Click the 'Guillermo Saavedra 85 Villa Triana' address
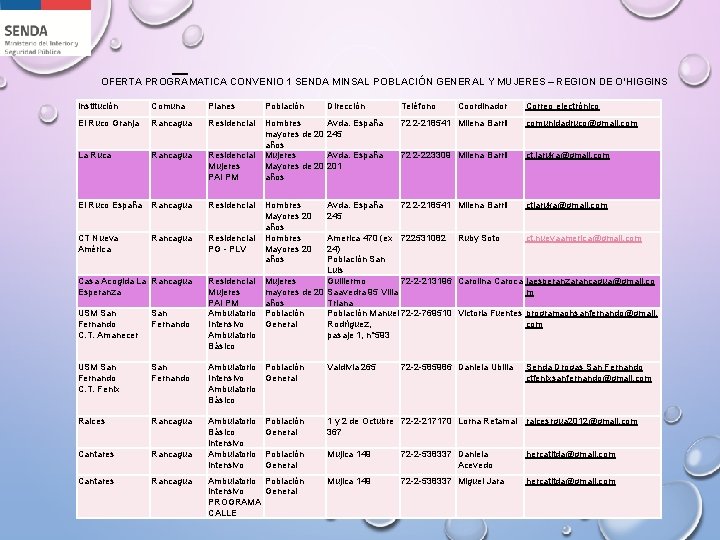The height and width of the screenshot is (540, 720). (363, 292)
